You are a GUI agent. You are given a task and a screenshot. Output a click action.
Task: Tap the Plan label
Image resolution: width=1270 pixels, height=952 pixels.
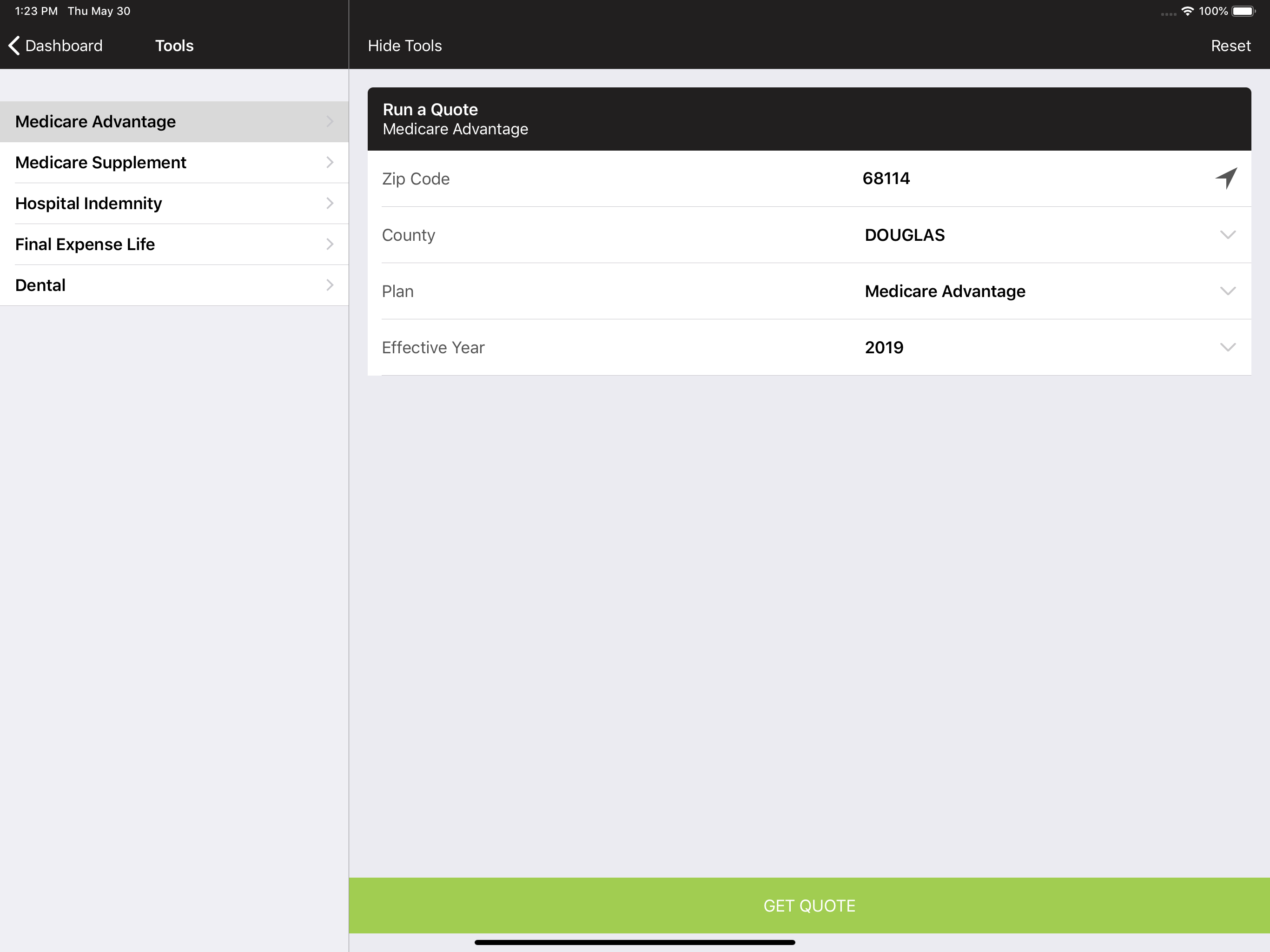[397, 291]
